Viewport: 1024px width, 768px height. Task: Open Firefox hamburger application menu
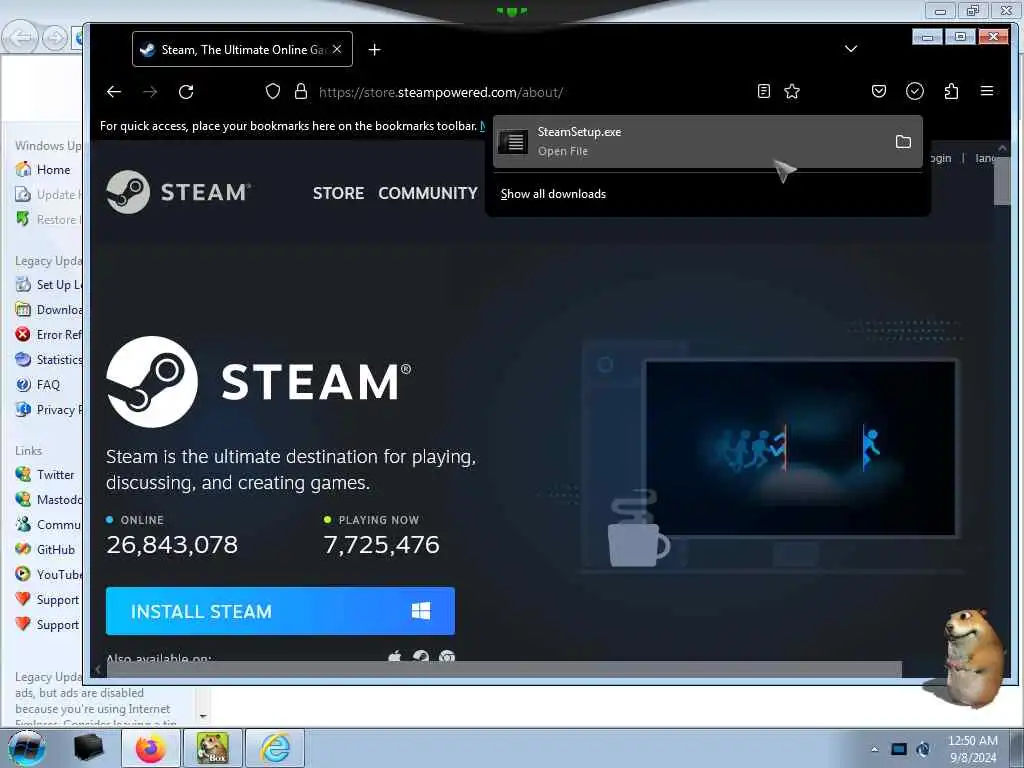click(x=987, y=91)
